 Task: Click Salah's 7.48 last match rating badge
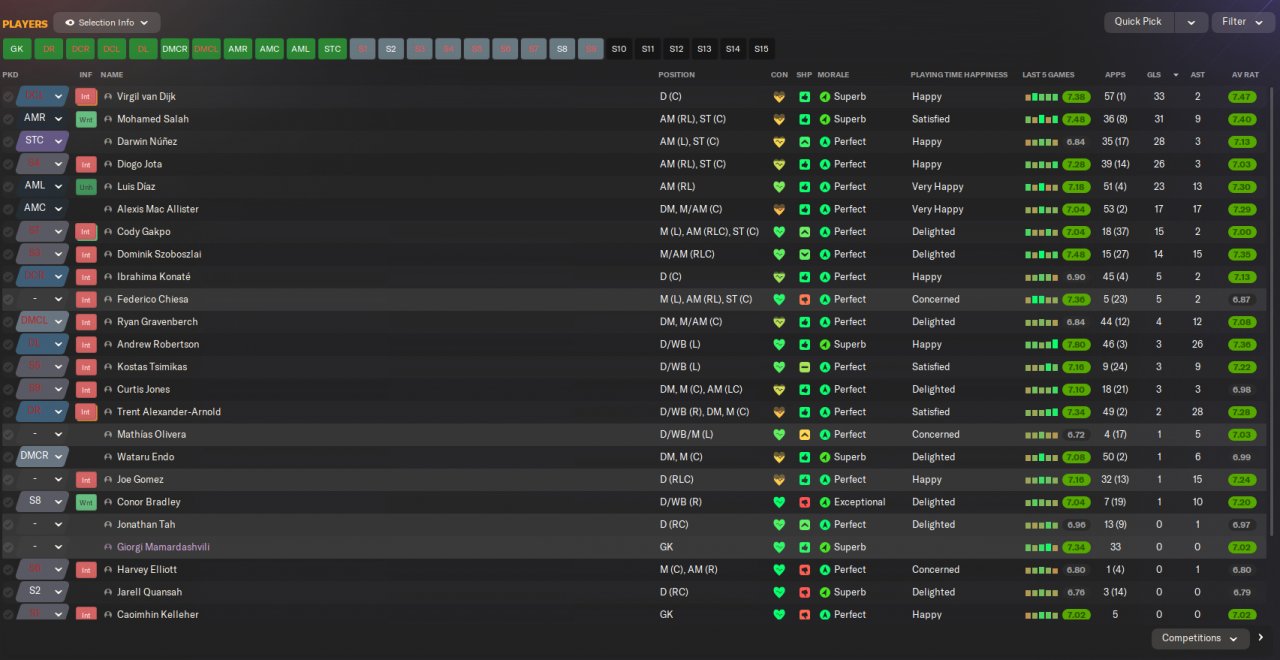(1076, 119)
